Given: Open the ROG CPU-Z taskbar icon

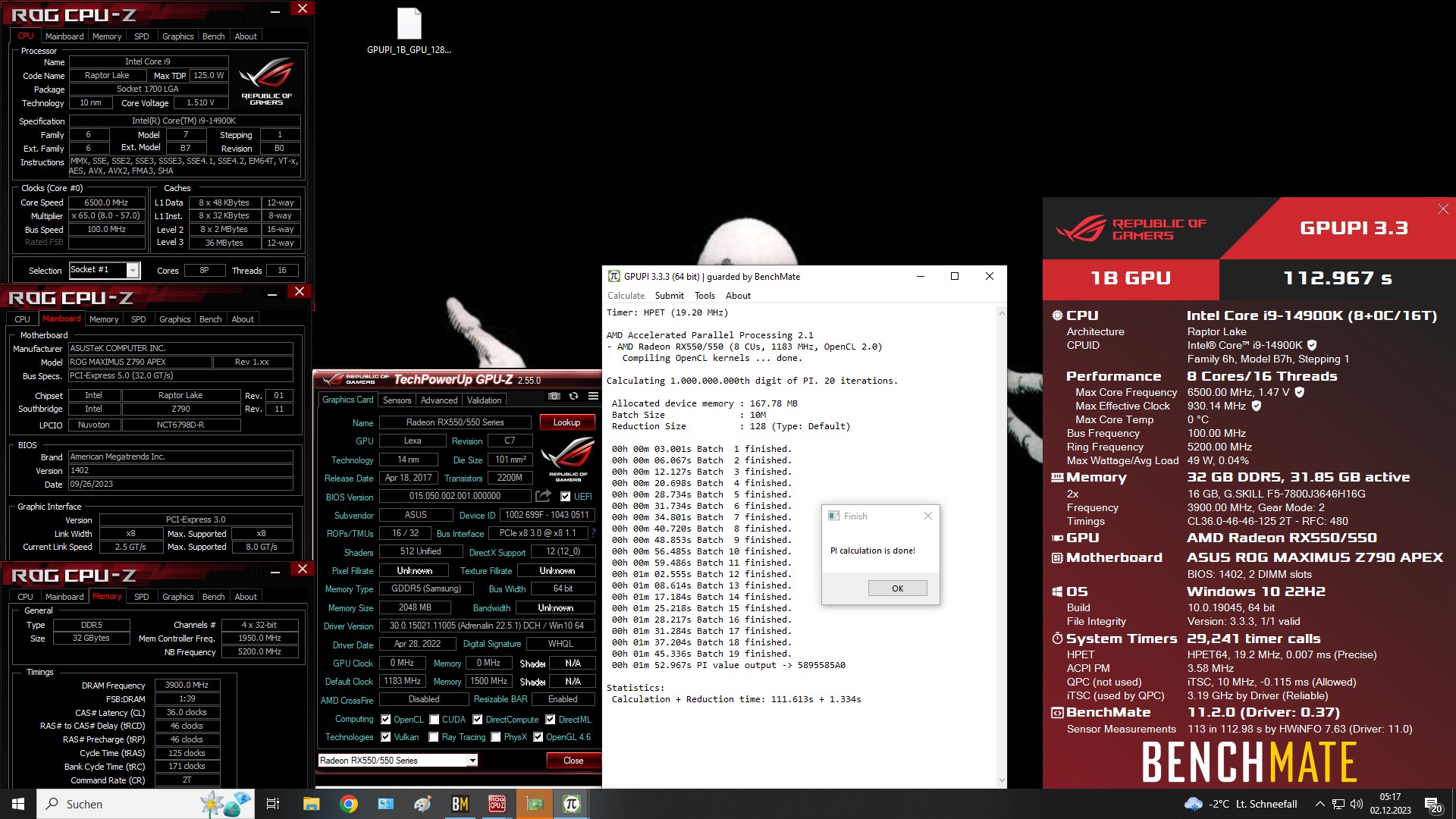Looking at the screenshot, I should click(x=497, y=804).
